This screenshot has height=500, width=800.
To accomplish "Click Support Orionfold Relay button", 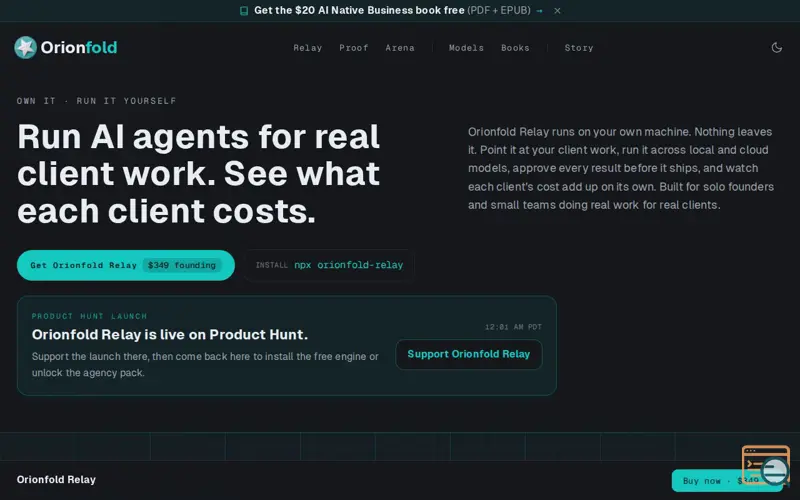I will click(x=468, y=354).
